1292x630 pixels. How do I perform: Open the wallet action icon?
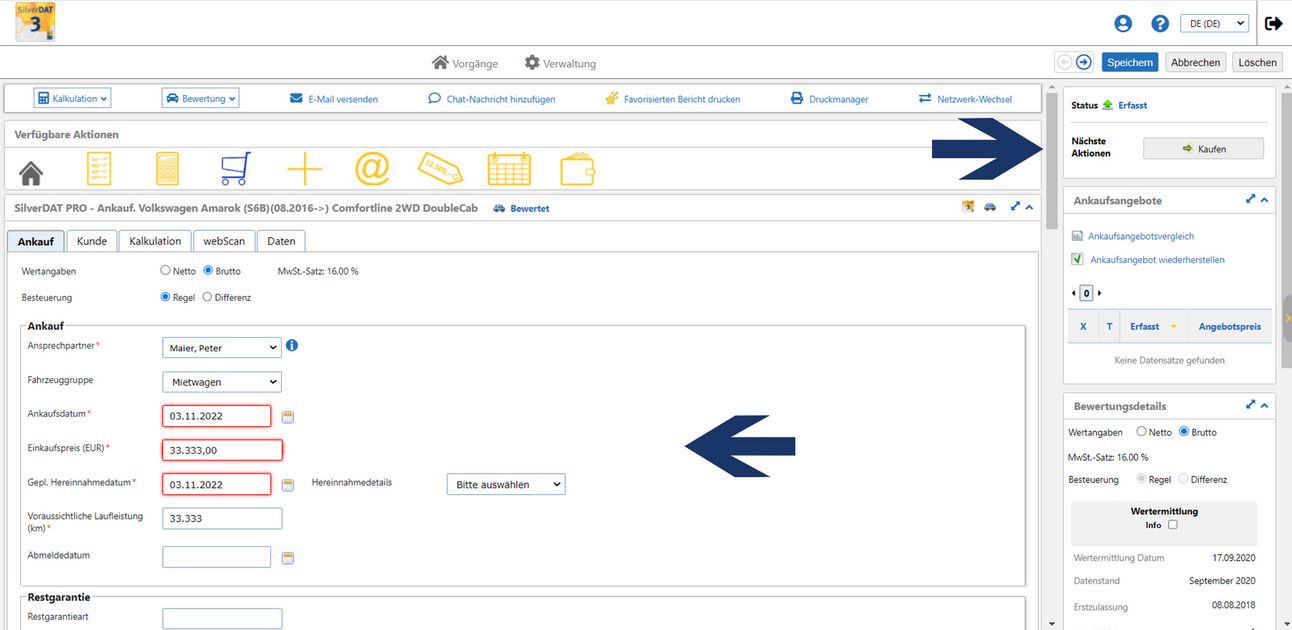click(578, 169)
